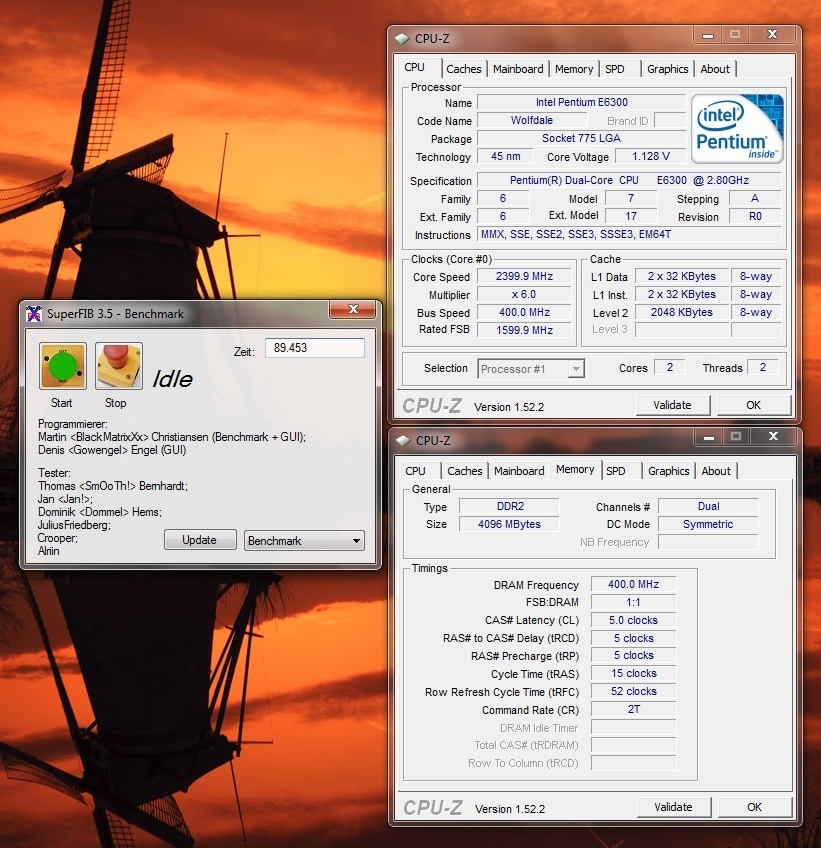Open Mainboard tab in top CPU-Z
821x848 pixels.
[518, 69]
